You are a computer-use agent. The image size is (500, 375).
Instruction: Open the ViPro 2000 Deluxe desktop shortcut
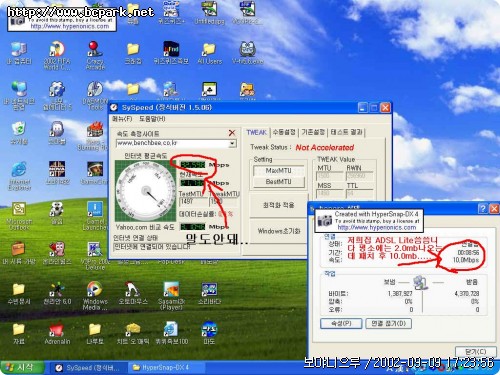95,256
